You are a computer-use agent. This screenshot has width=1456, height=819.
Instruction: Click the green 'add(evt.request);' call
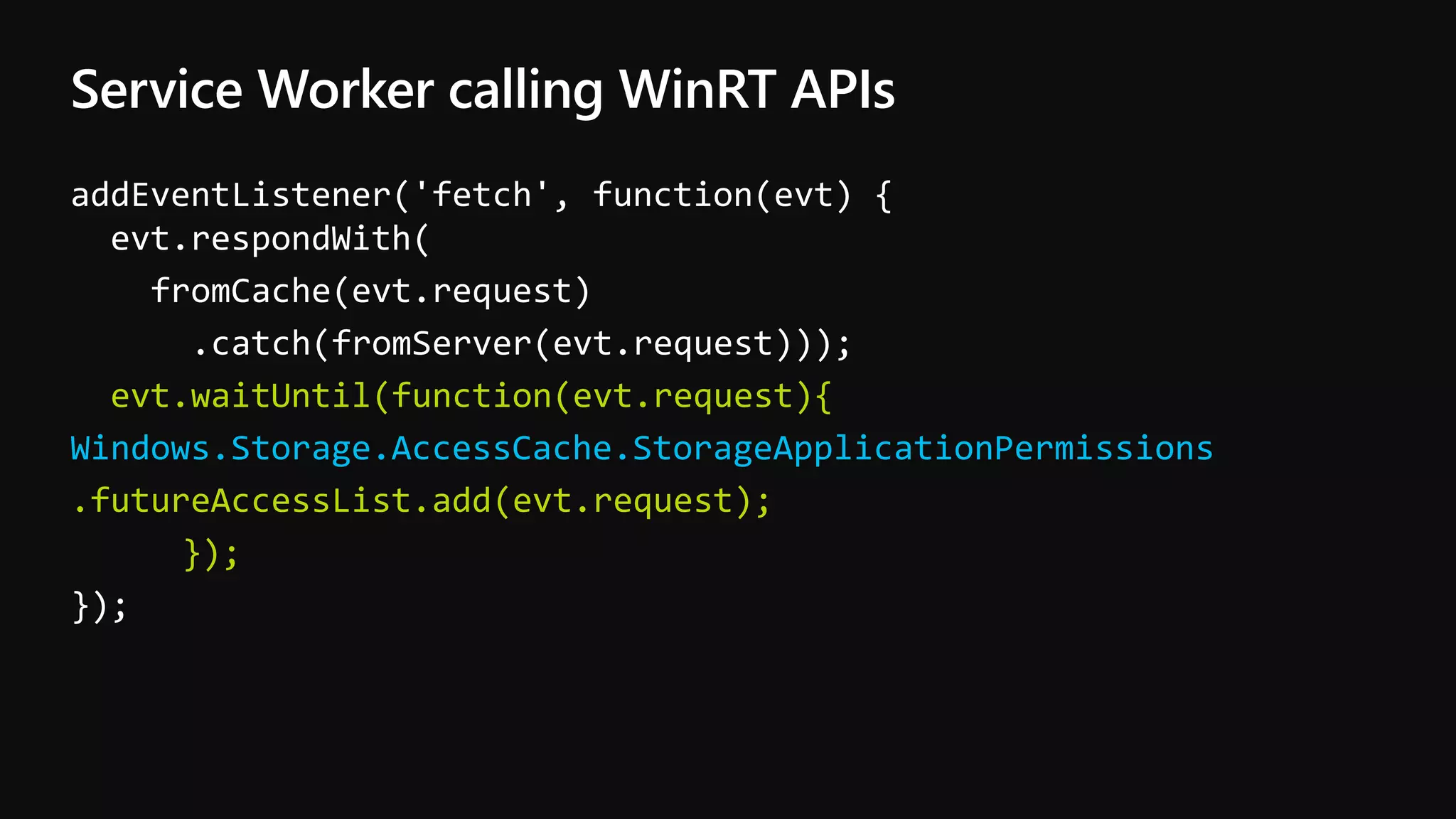[x=601, y=501]
